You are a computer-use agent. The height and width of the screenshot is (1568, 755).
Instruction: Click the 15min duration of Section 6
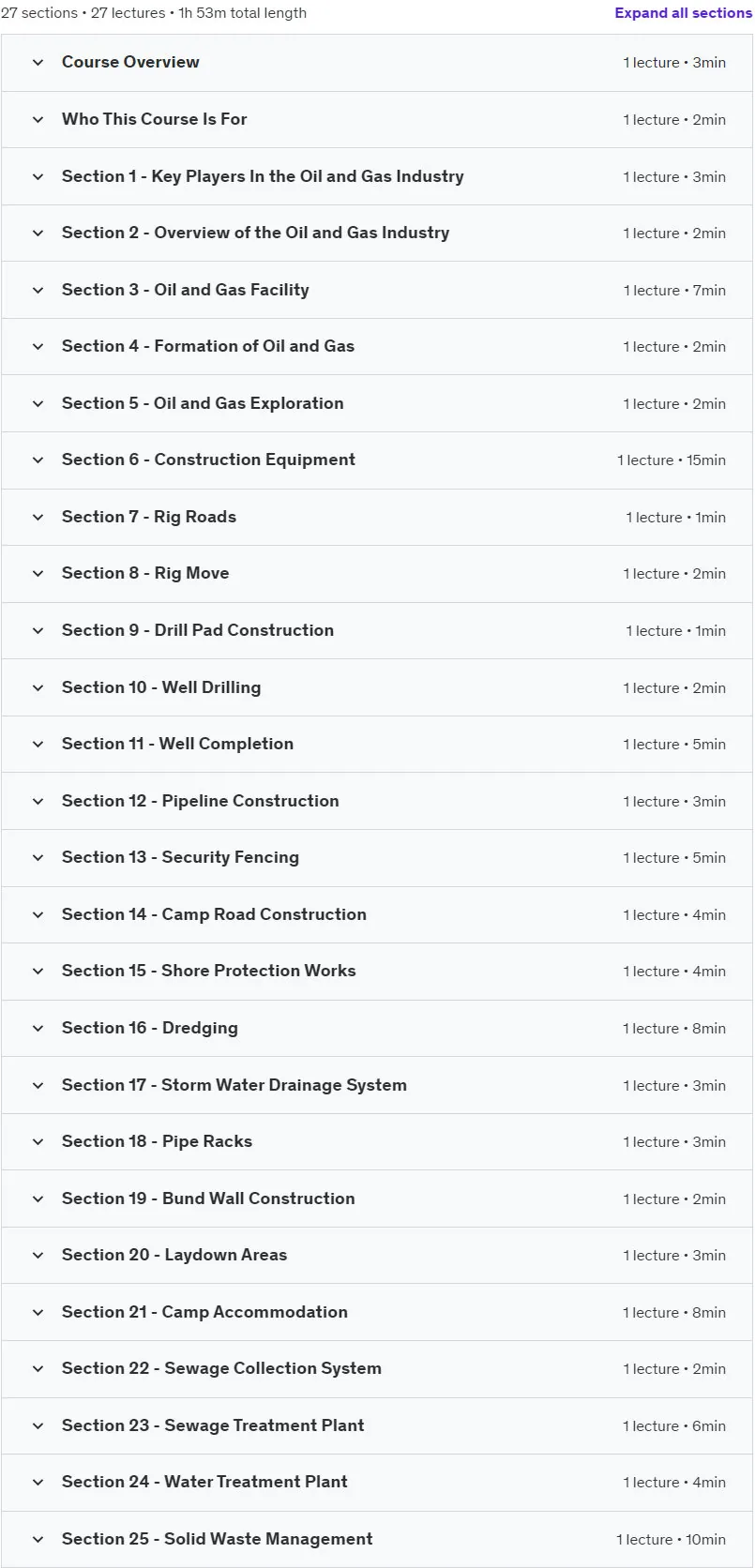[706, 460]
